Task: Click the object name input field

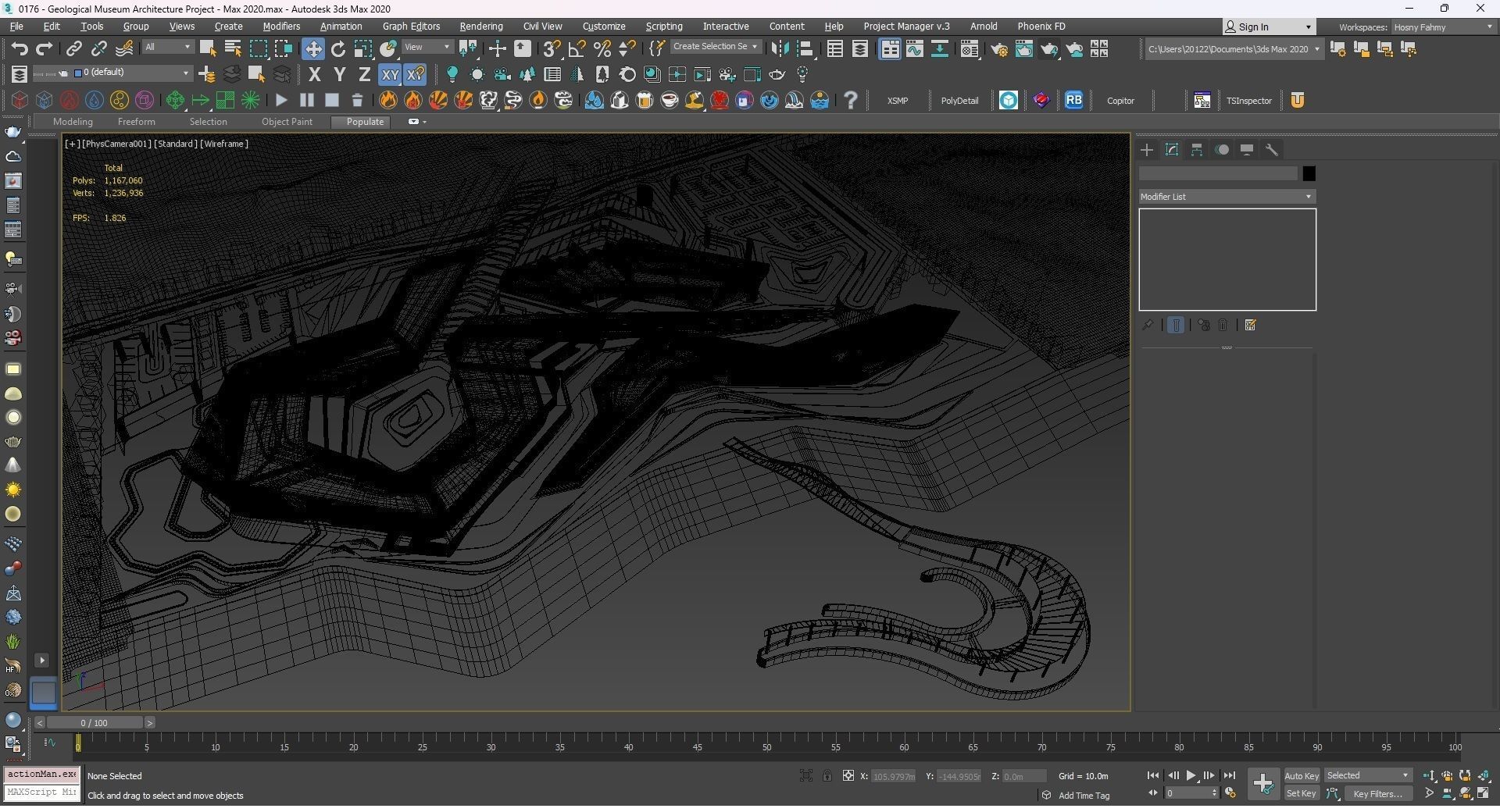Action: (x=1218, y=173)
